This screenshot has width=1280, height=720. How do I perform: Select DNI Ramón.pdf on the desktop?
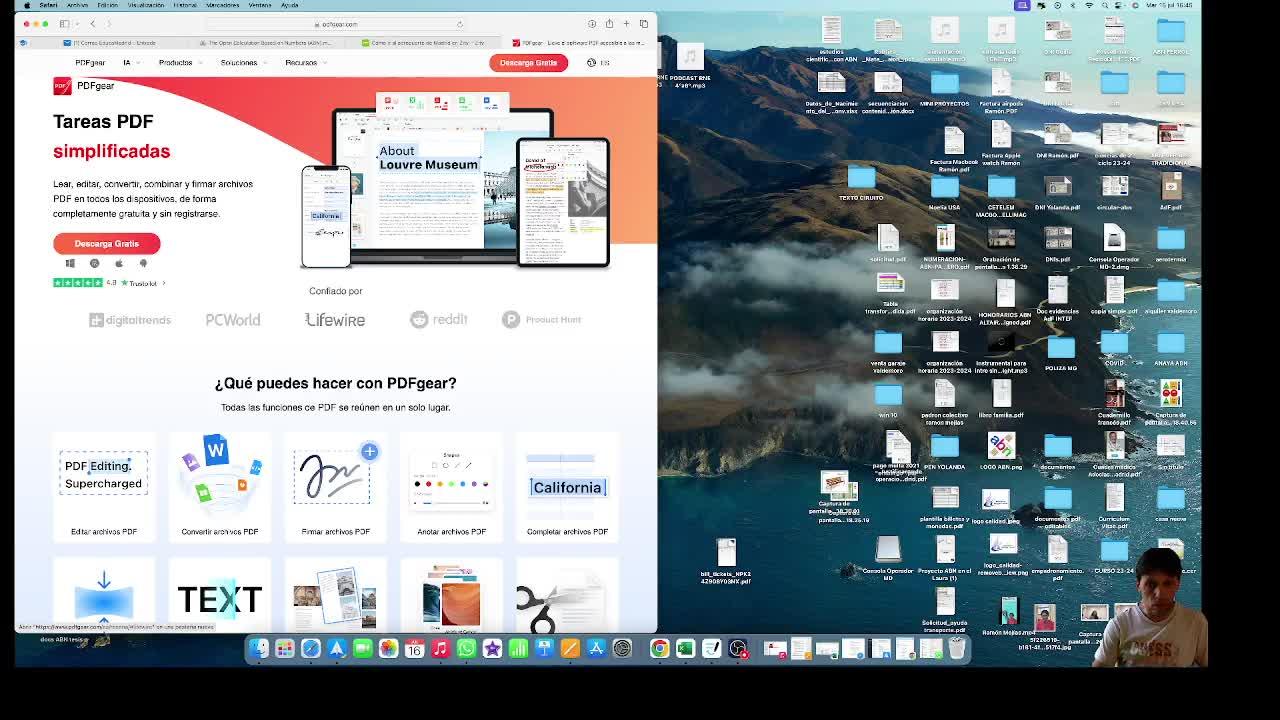pos(1058,140)
